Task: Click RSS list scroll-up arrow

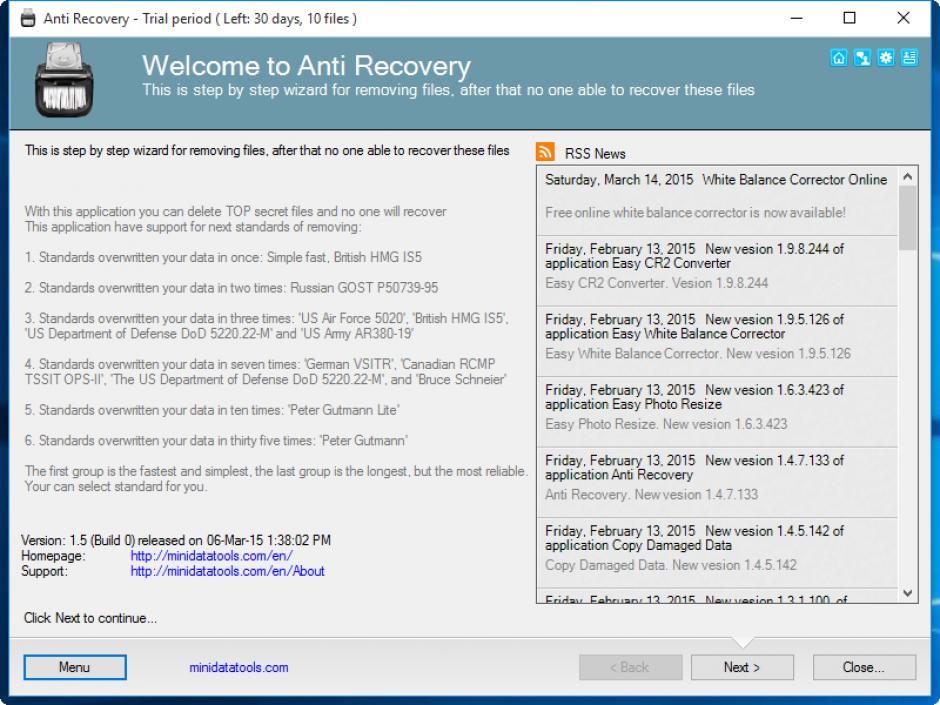Action: (908, 176)
